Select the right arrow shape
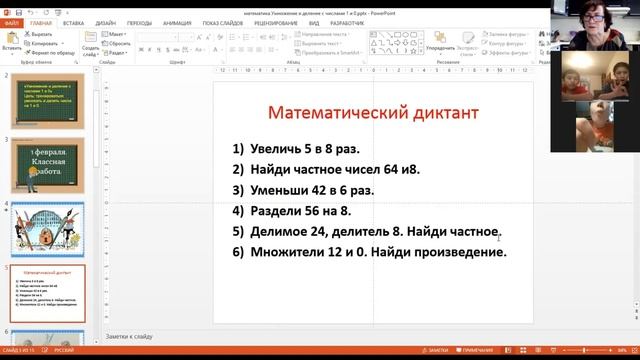Viewport: 640px width, 360px height. (x=398, y=43)
